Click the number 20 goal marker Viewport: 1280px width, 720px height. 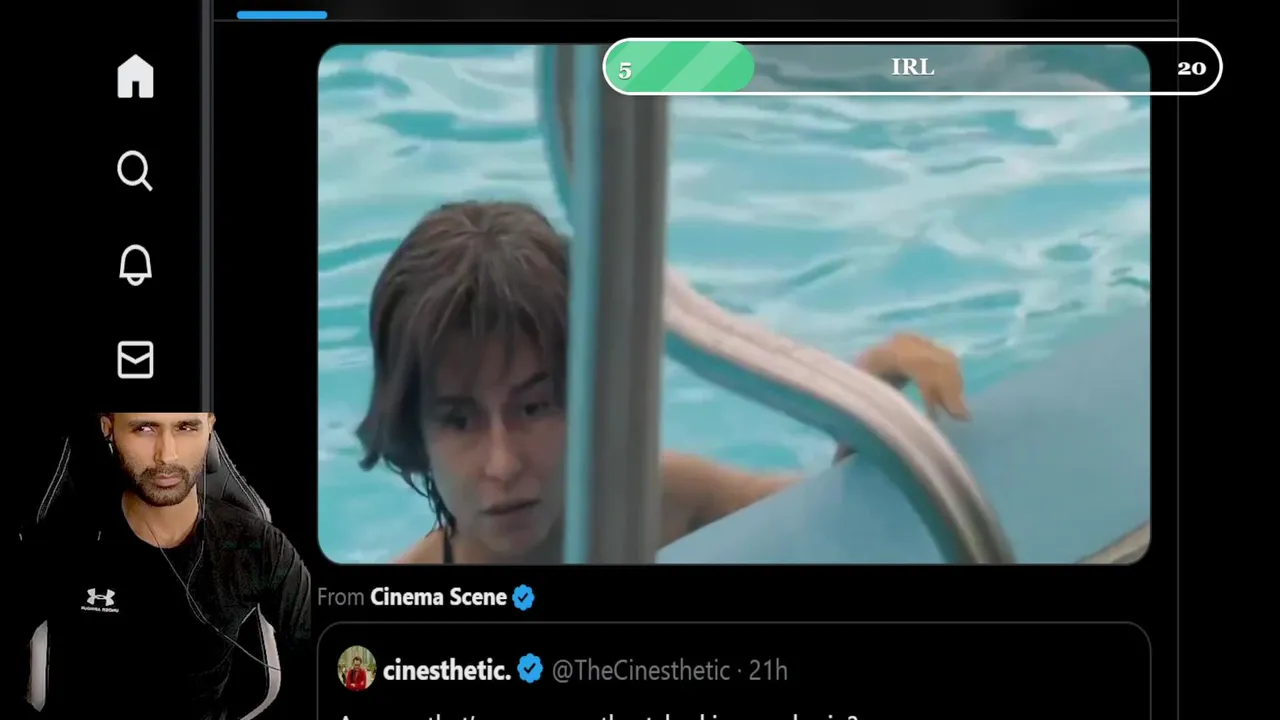click(x=1191, y=68)
